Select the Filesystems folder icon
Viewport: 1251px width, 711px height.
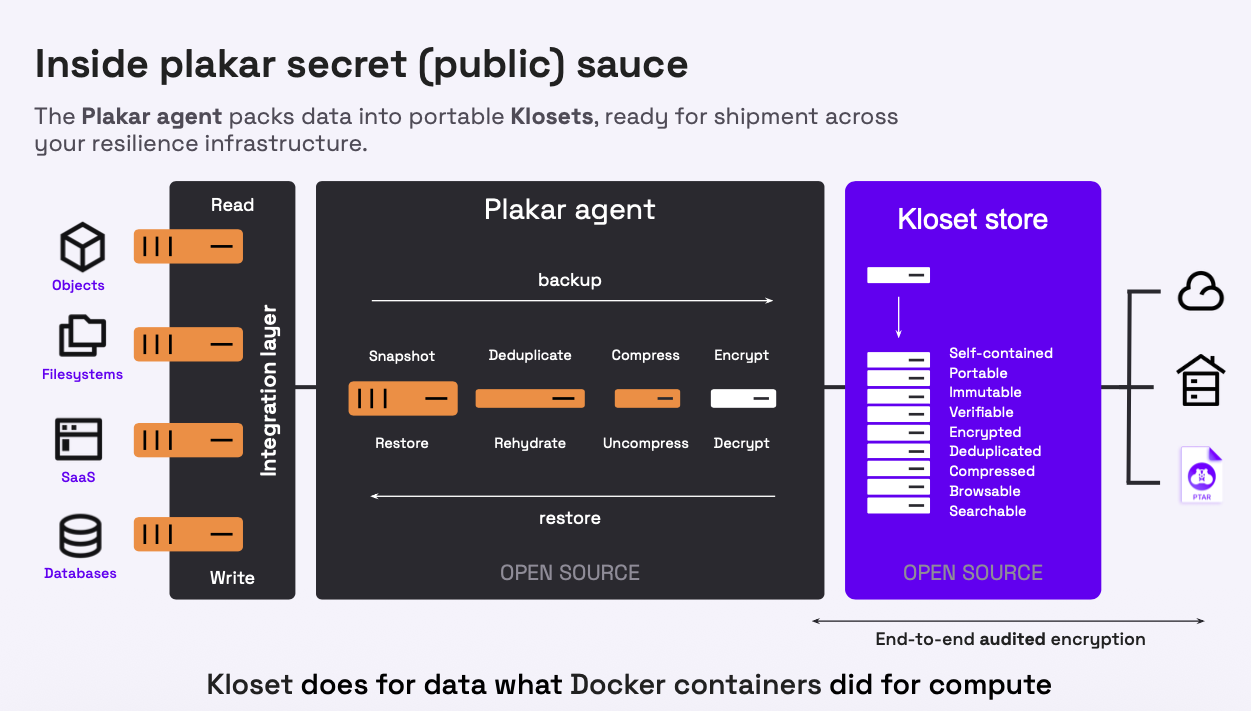82,336
